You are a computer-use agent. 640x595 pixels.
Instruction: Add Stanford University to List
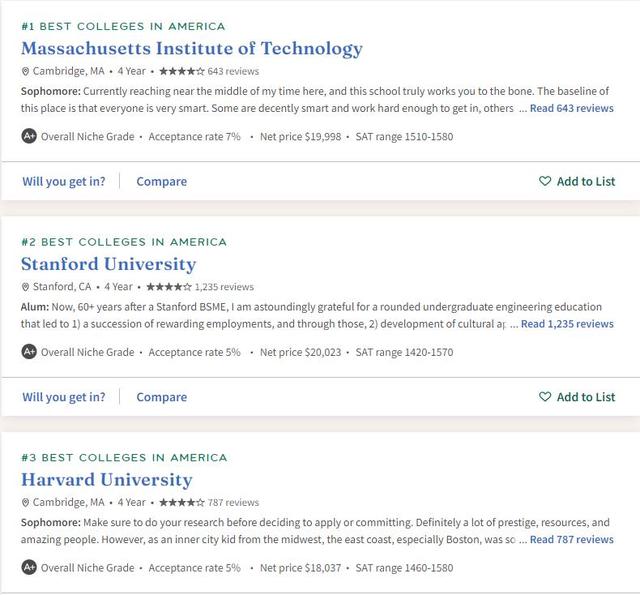585,397
